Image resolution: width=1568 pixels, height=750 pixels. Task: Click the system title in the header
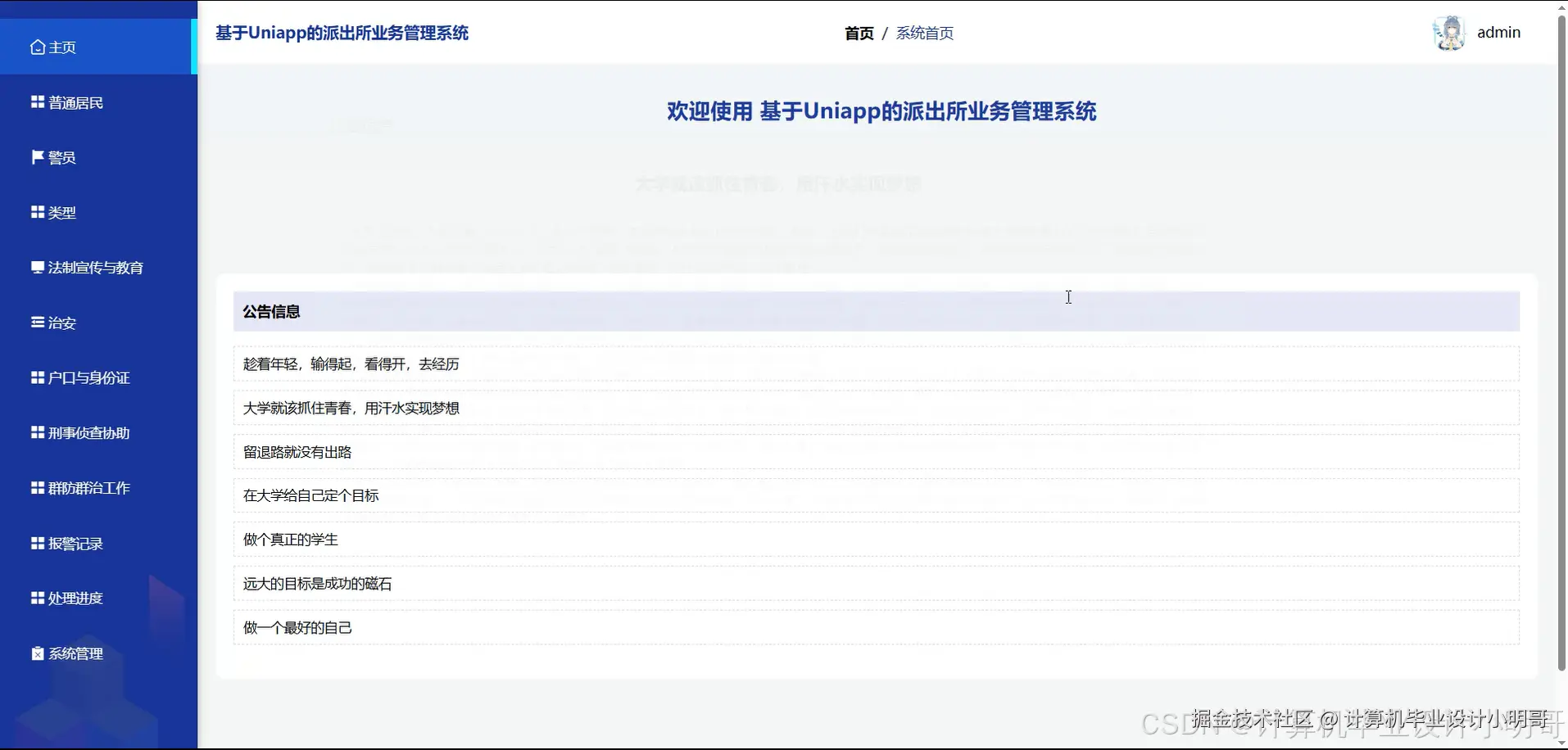click(342, 33)
